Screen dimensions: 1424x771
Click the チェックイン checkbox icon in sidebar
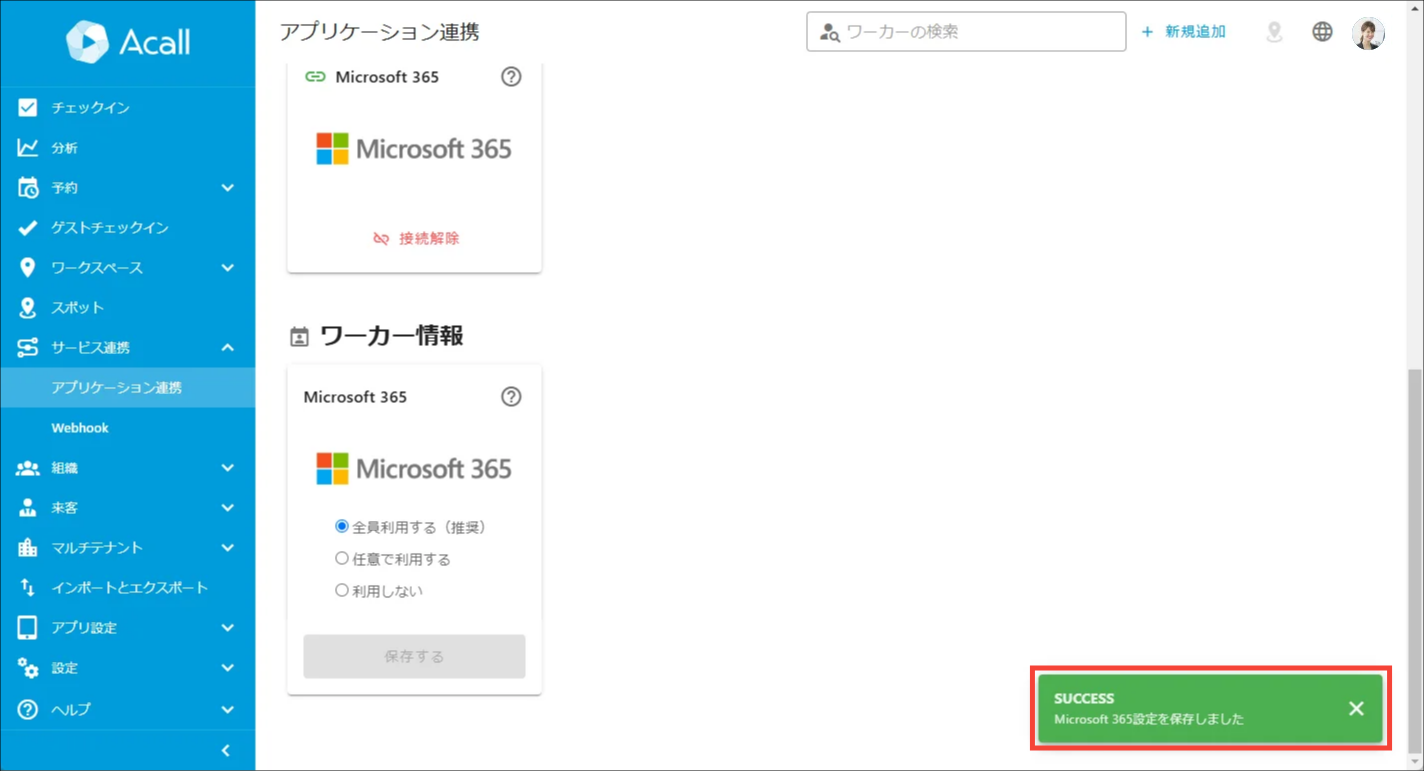[x=28, y=107]
